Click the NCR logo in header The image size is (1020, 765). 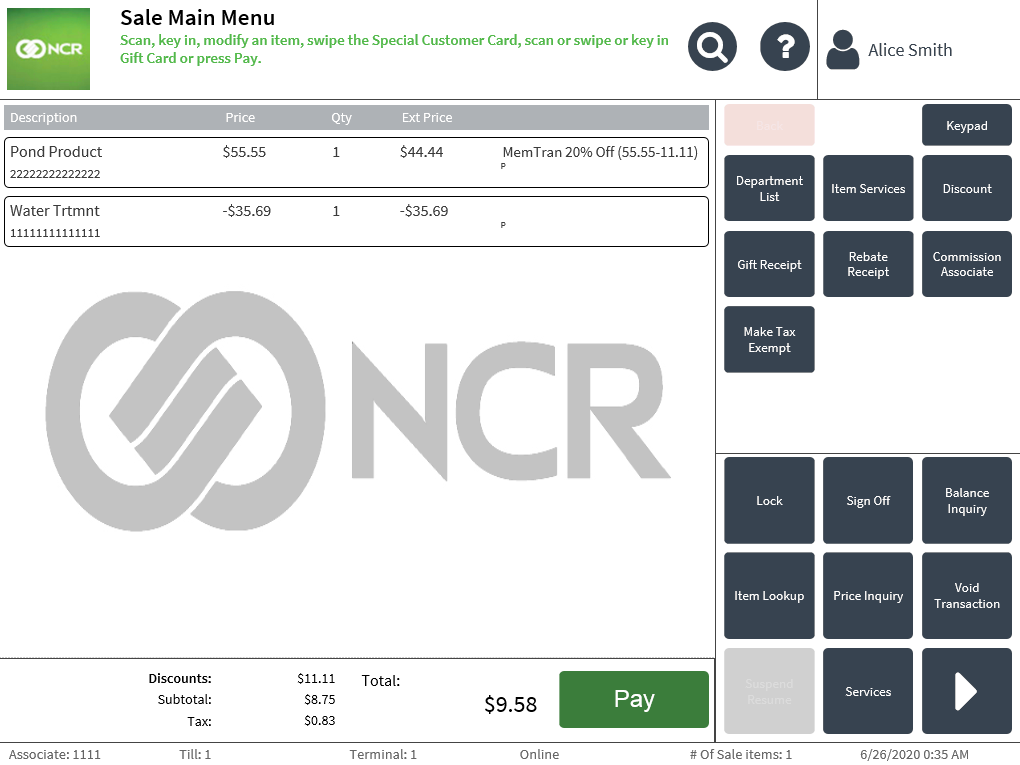(x=48, y=49)
